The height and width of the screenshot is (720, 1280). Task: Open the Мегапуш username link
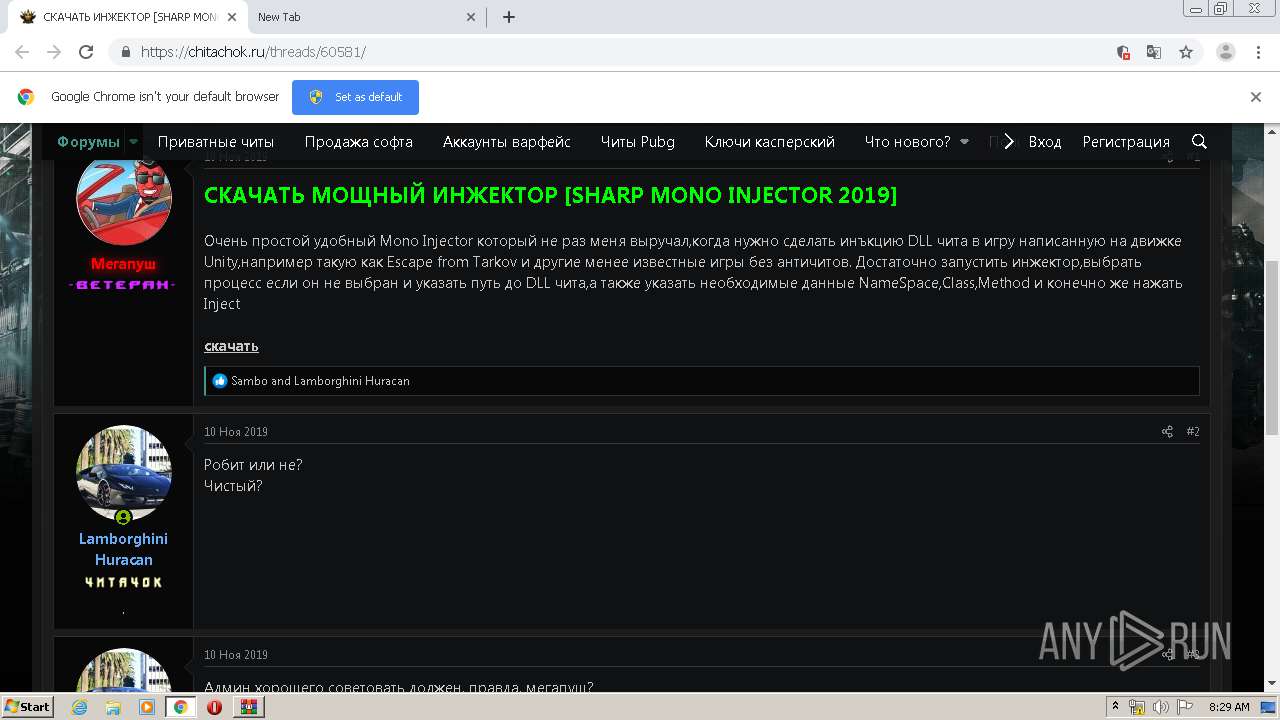point(123,264)
